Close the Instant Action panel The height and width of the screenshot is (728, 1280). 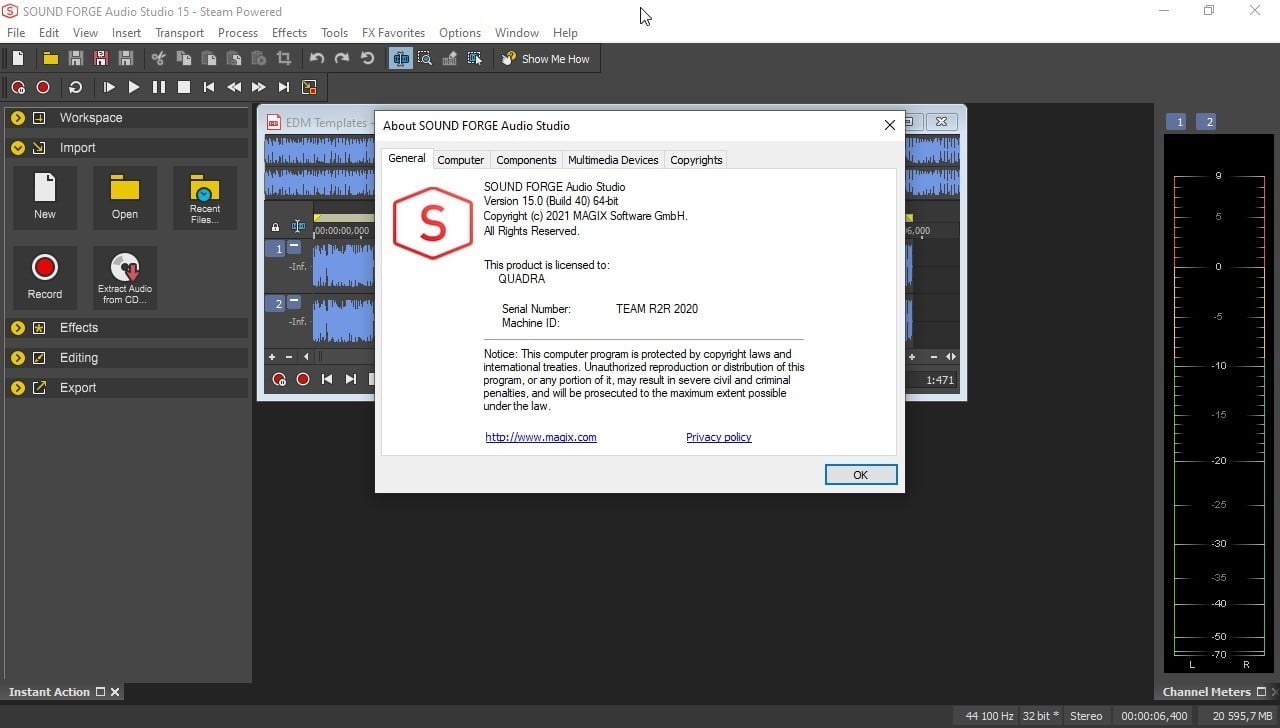click(115, 692)
